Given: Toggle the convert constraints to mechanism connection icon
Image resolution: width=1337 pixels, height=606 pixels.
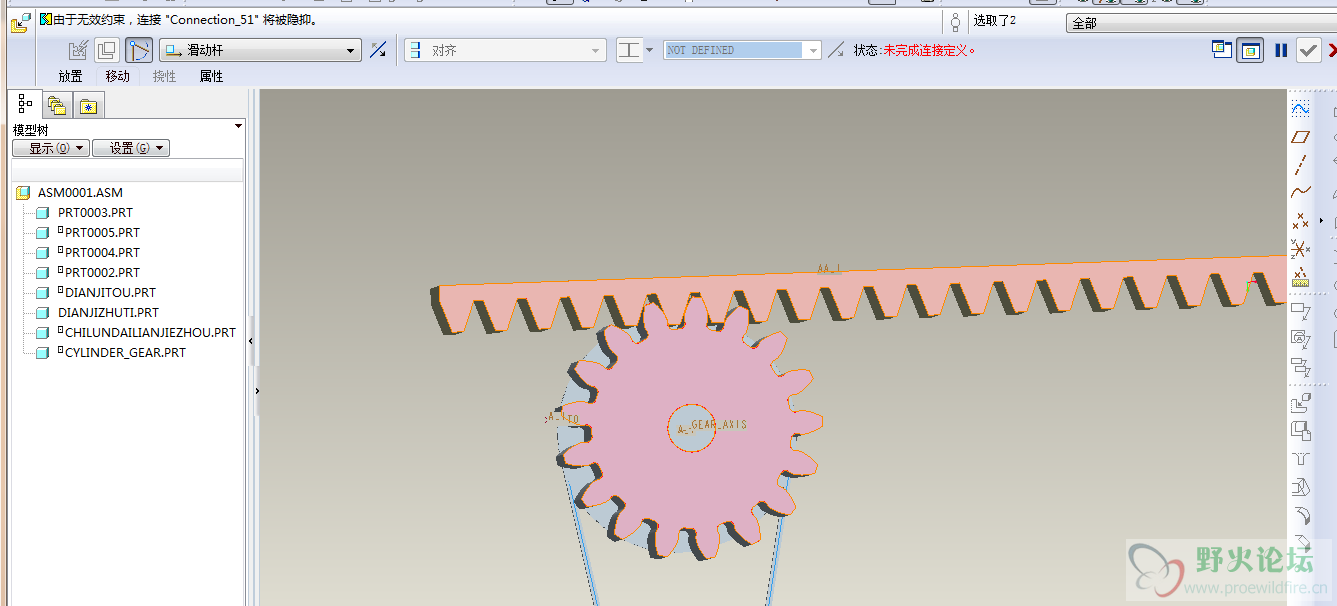Looking at the screenshot, I should coord(140,50).
